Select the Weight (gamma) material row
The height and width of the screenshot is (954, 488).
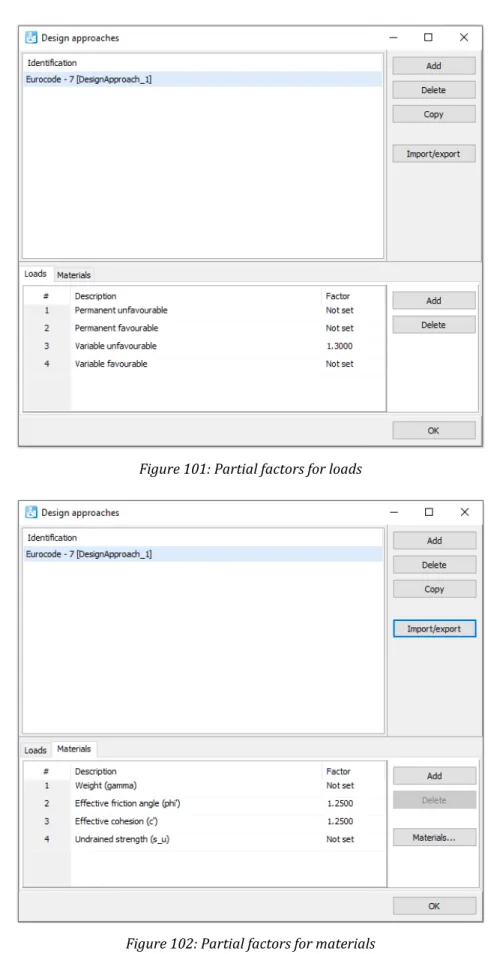(204, 785)
